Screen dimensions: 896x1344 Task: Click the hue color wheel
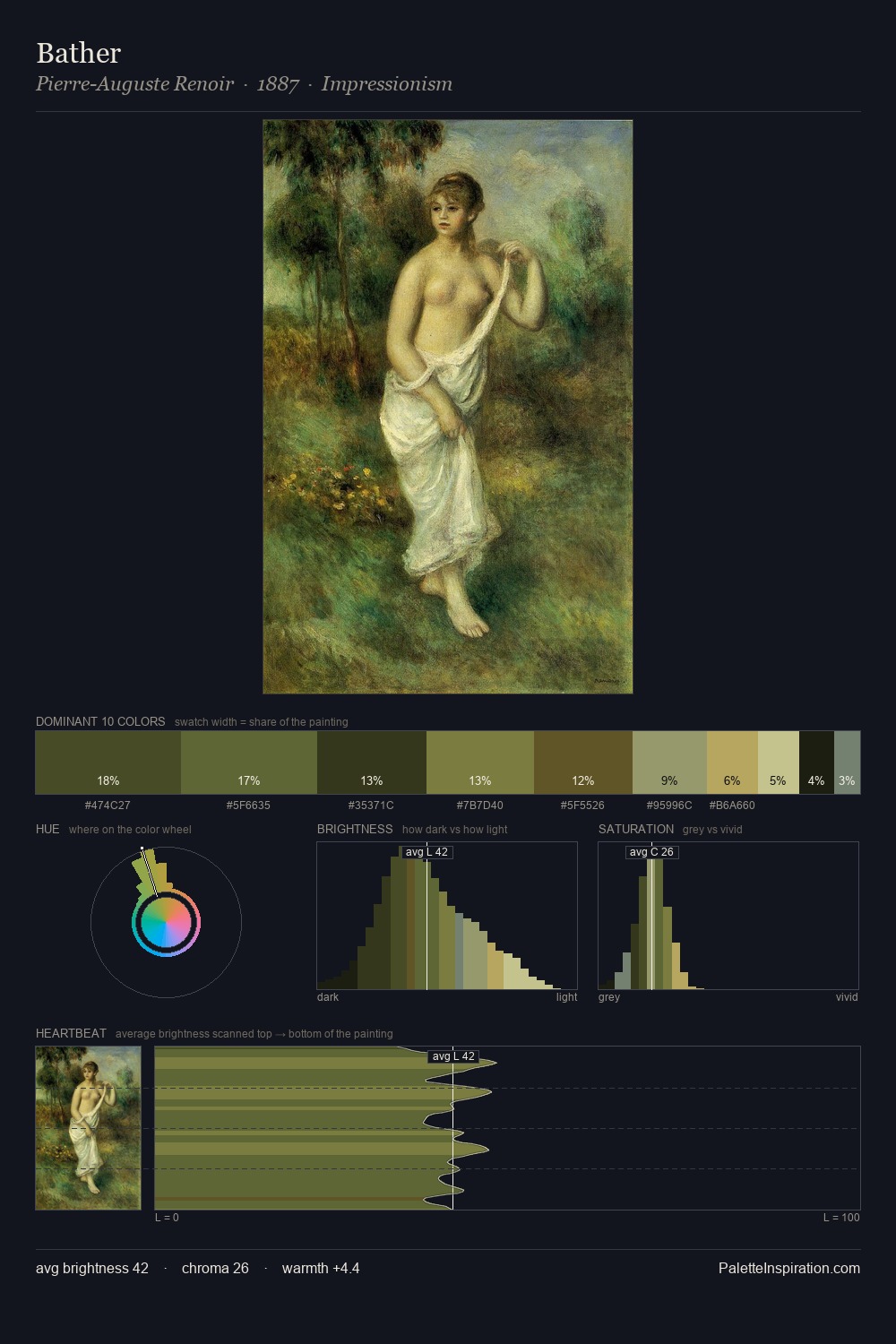tap(166, 922)
